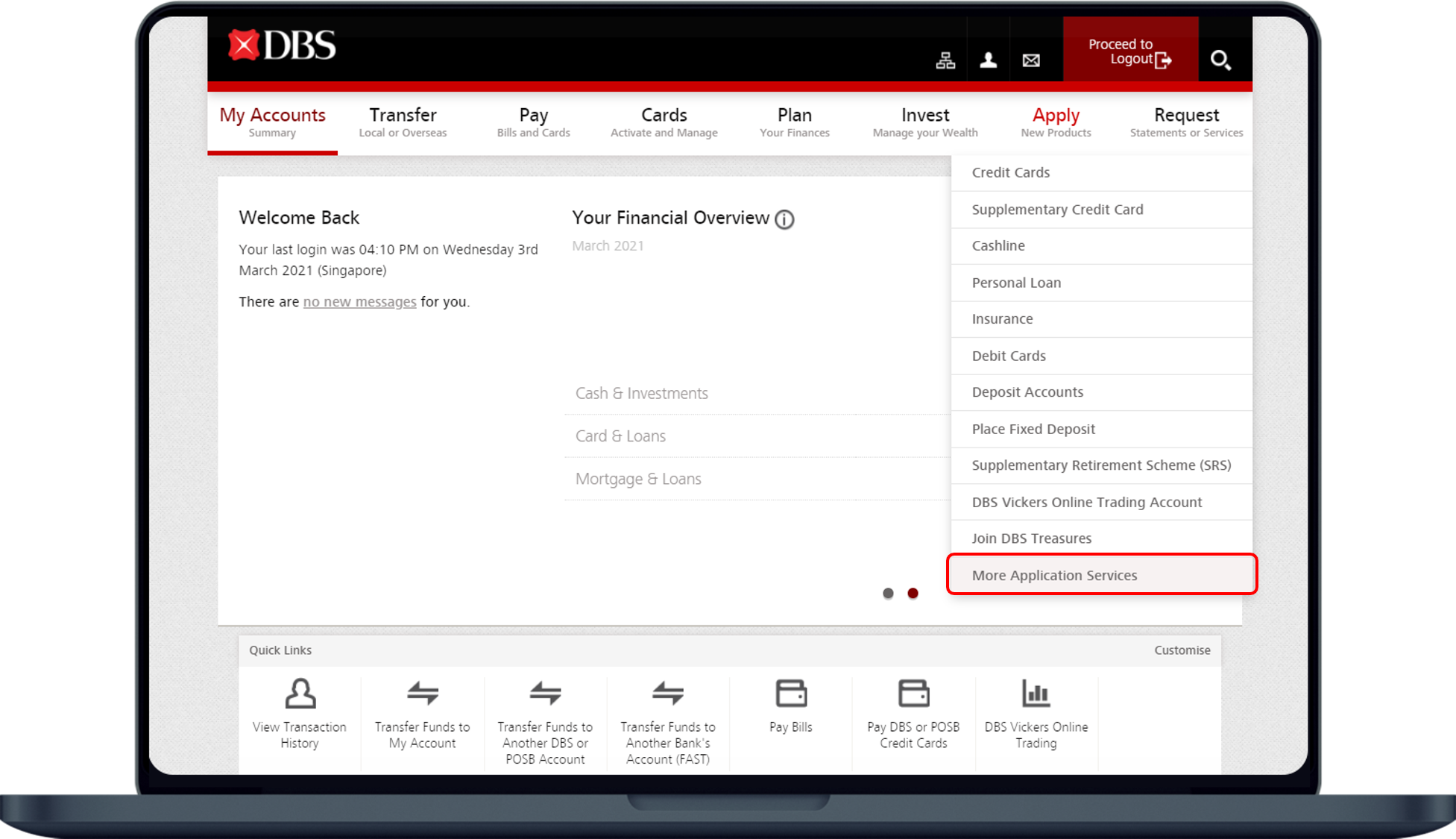Select Supplementary Retirement Scheme (SRS)

coord(1102,465)
